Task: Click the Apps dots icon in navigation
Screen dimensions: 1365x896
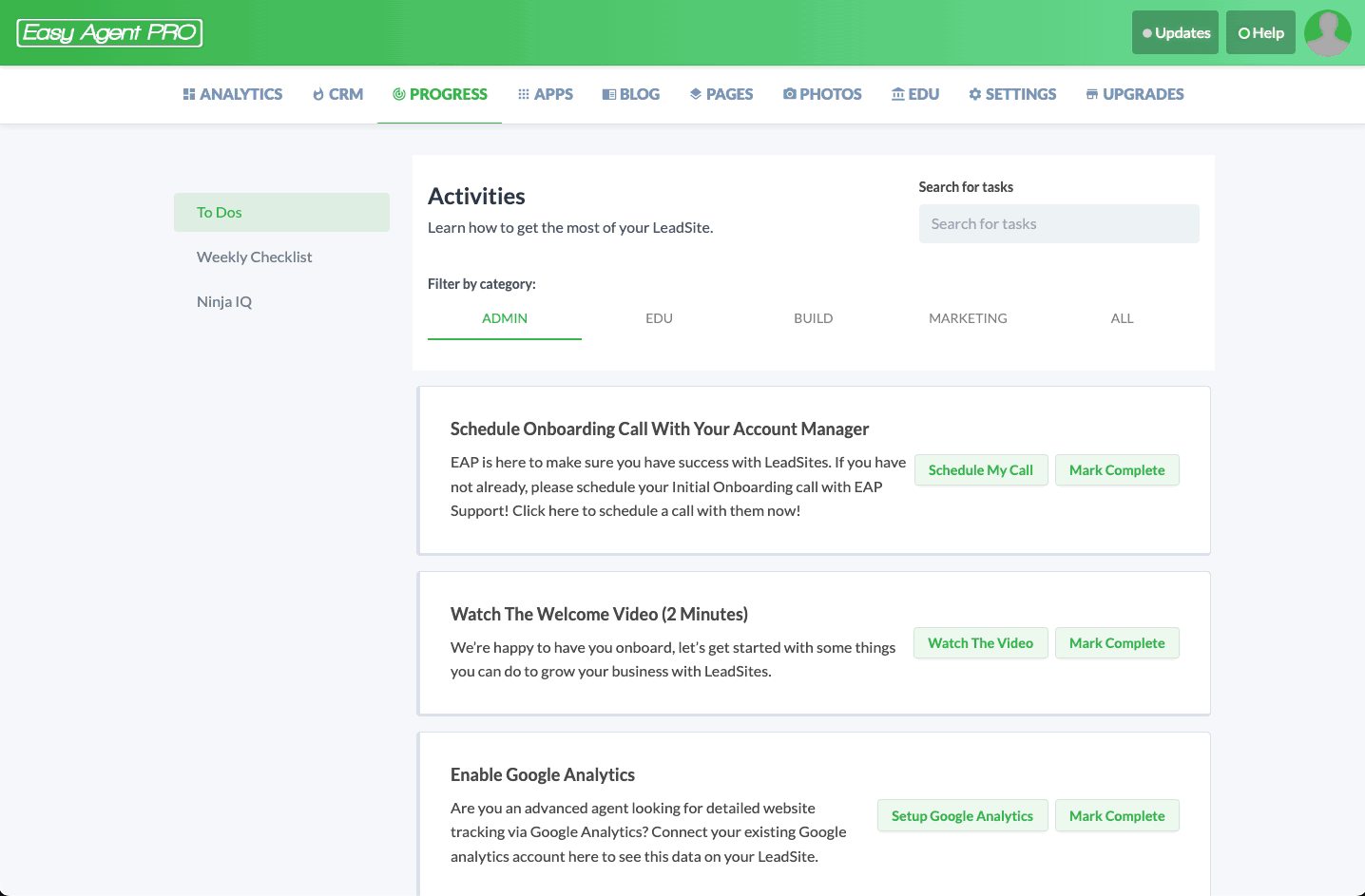Action: tap(524, 94)
